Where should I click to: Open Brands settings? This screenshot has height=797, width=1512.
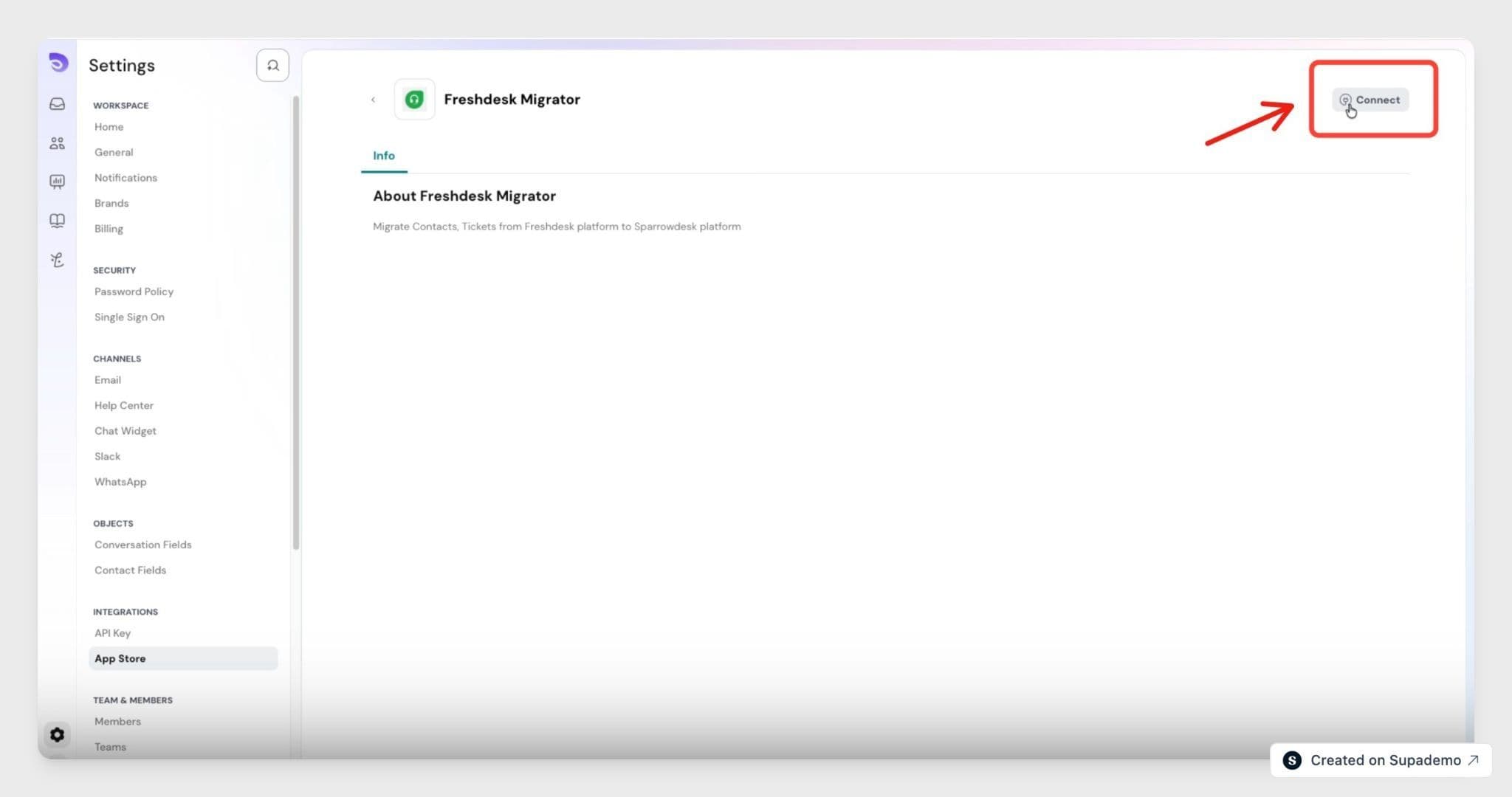pyautogui.click(x=111, y=203)
